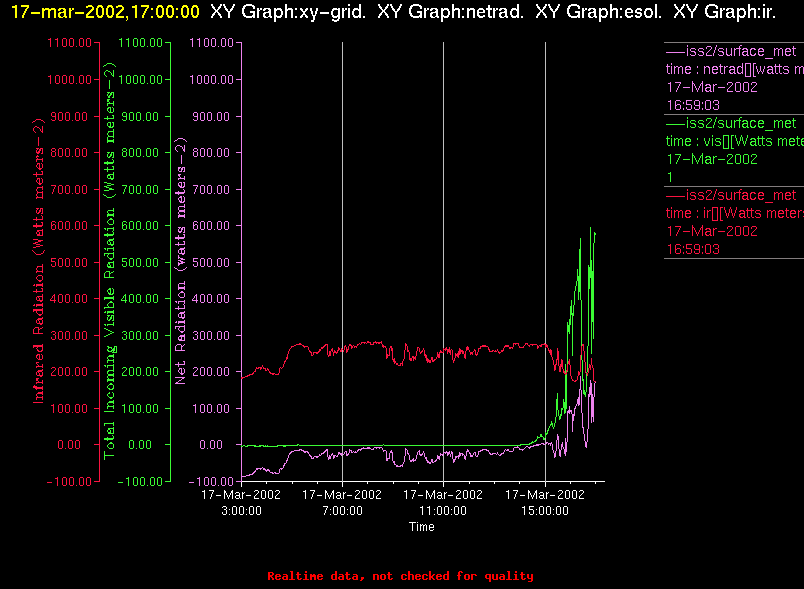Click purple legend date '17-Mar-2002'

[712, 87]
